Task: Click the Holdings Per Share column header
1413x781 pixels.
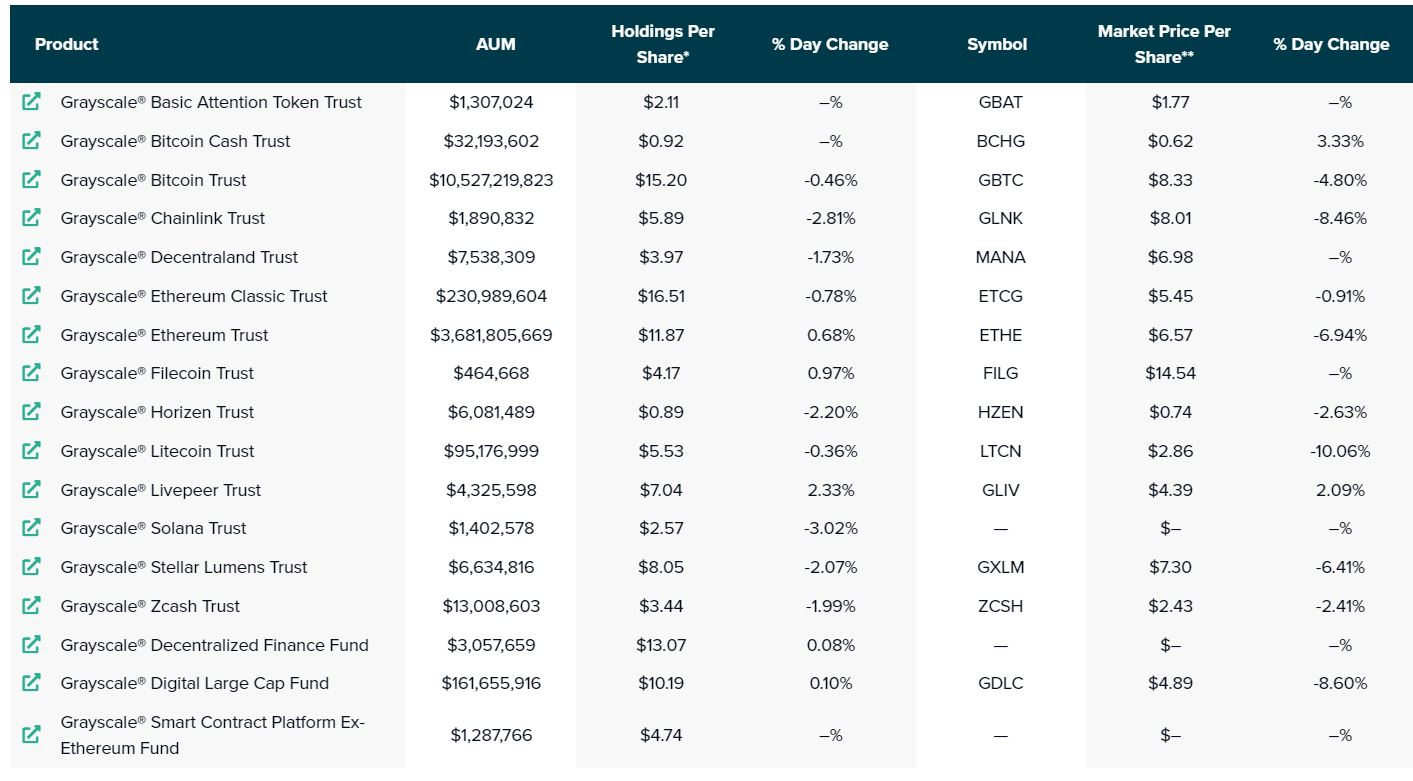Action: click(663, 44)
